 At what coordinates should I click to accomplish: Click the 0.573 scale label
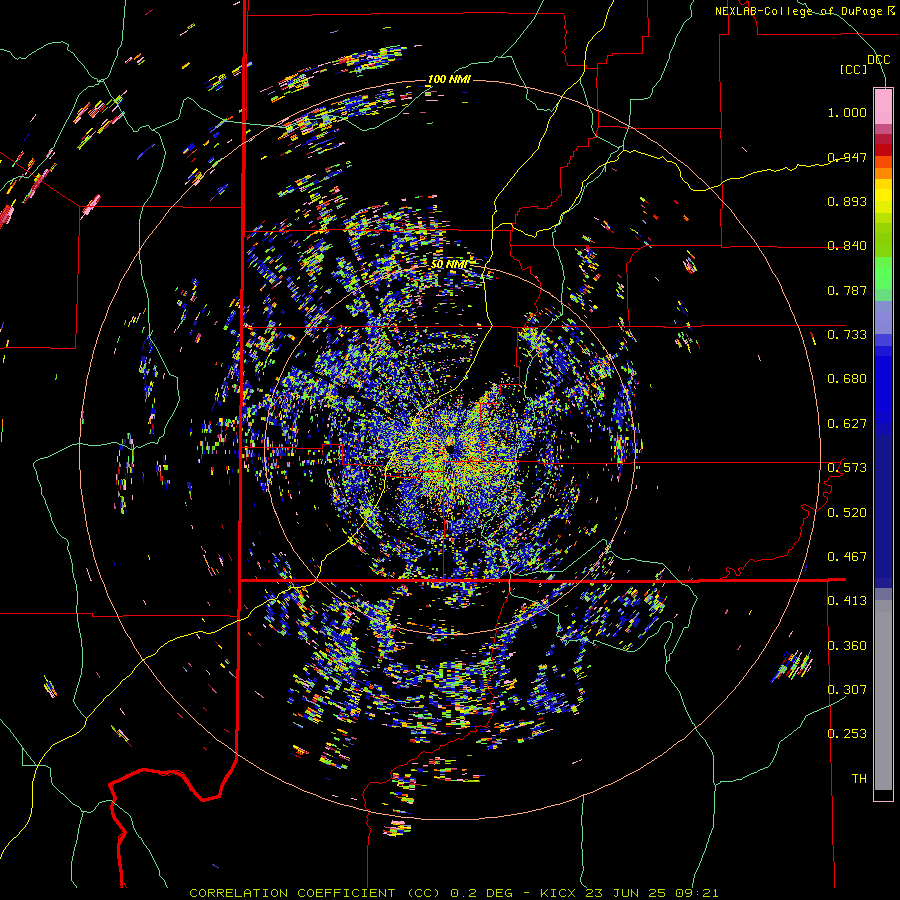pyautogui.click(x=847, y=467)
